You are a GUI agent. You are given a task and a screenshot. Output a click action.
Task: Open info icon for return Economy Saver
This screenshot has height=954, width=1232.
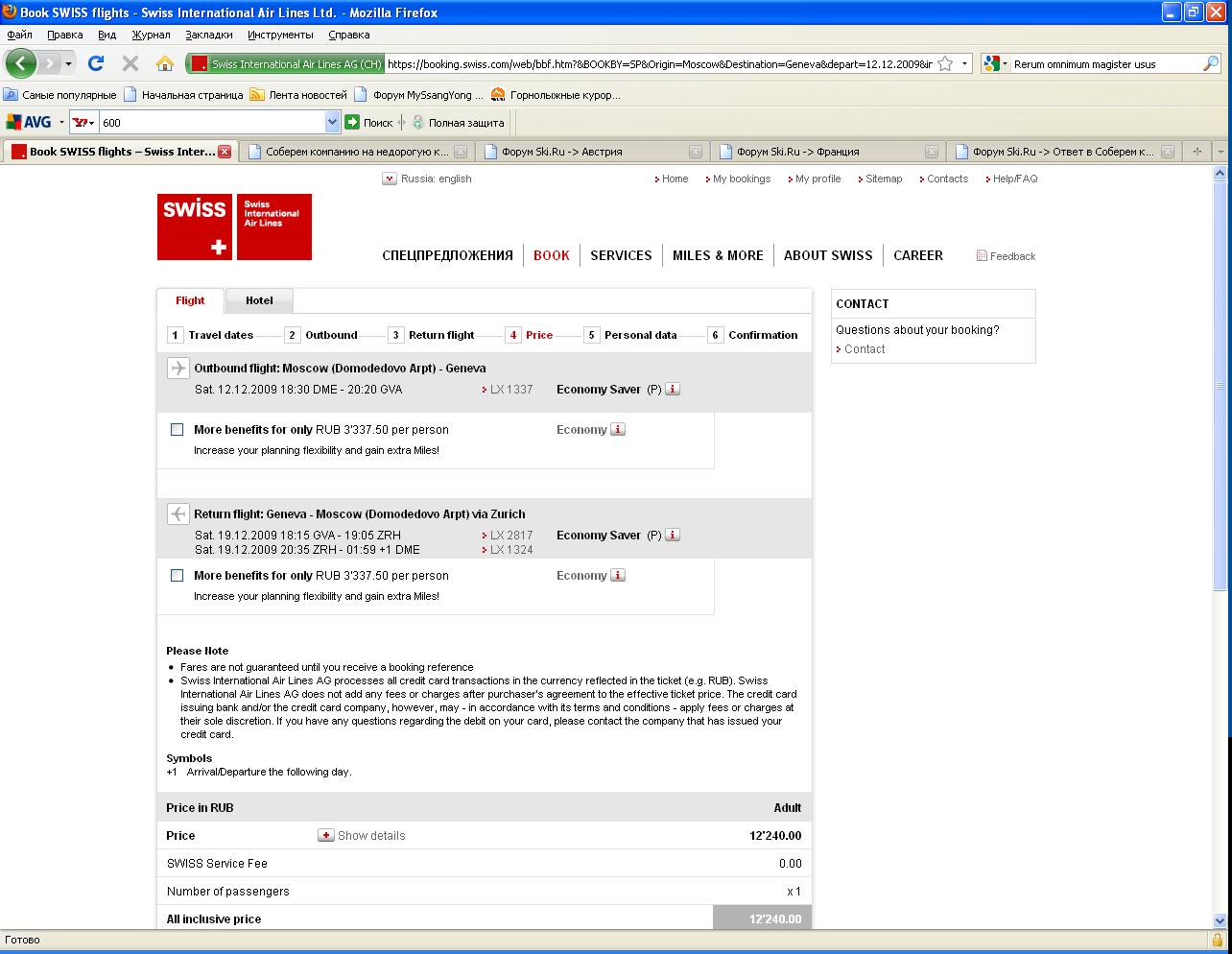(x=673, y=535)
